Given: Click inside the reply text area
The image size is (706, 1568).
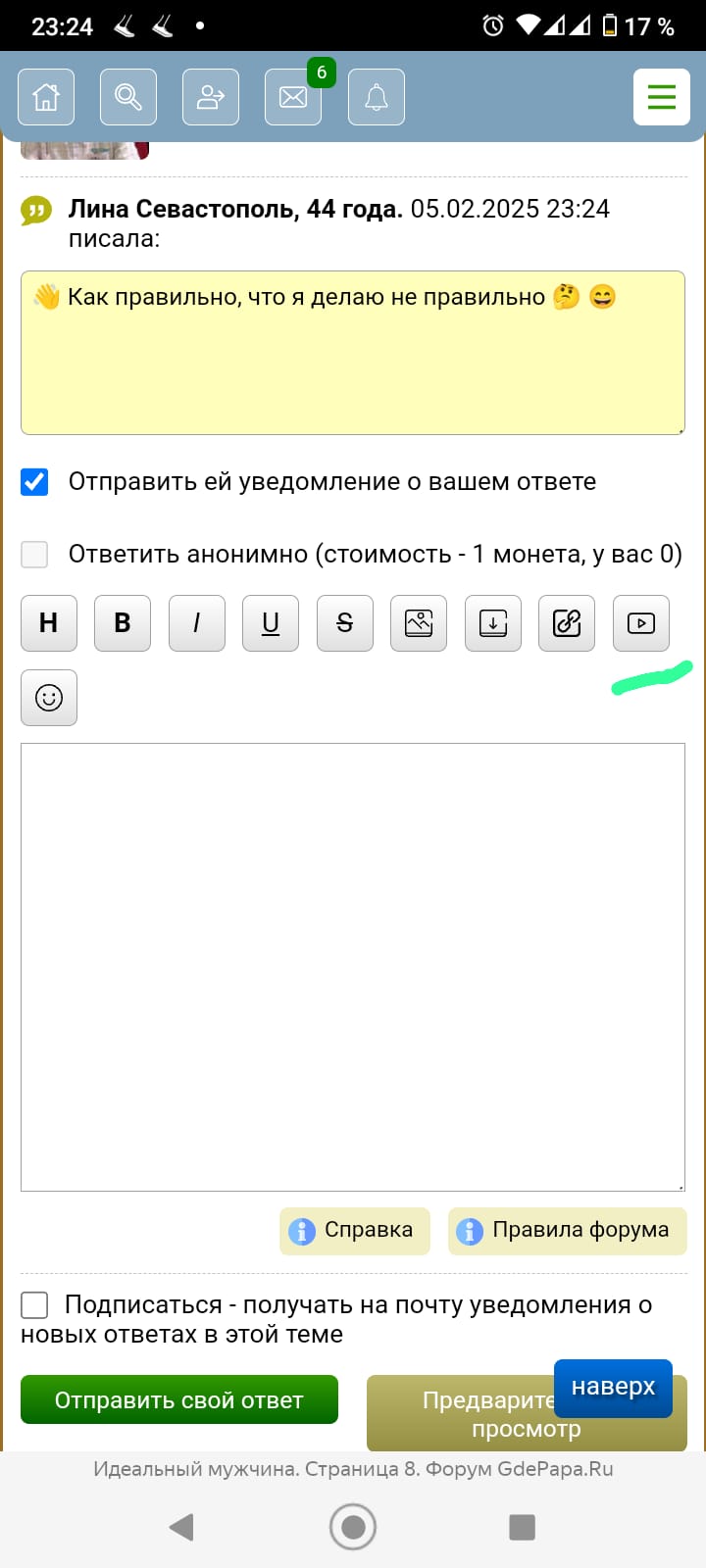Looking at the screenshot, I should coord(353,966).
